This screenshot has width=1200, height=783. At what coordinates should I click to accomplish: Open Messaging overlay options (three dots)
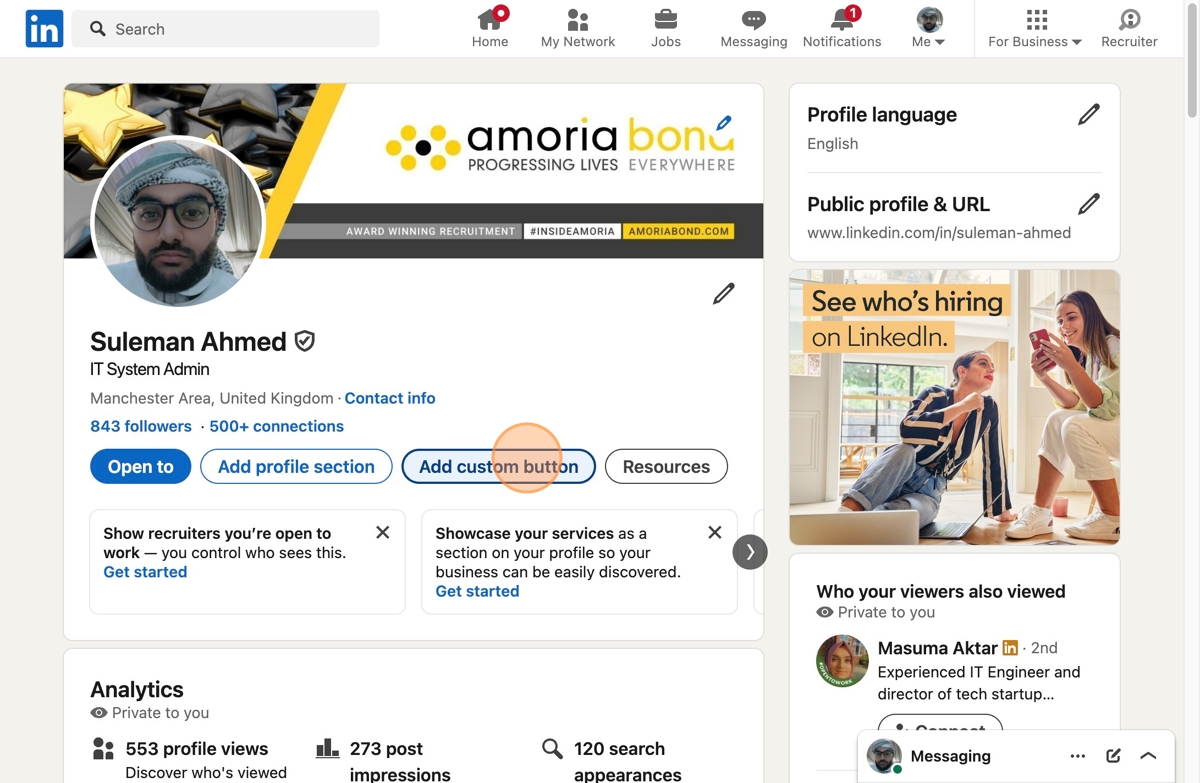coord(1078,756)
